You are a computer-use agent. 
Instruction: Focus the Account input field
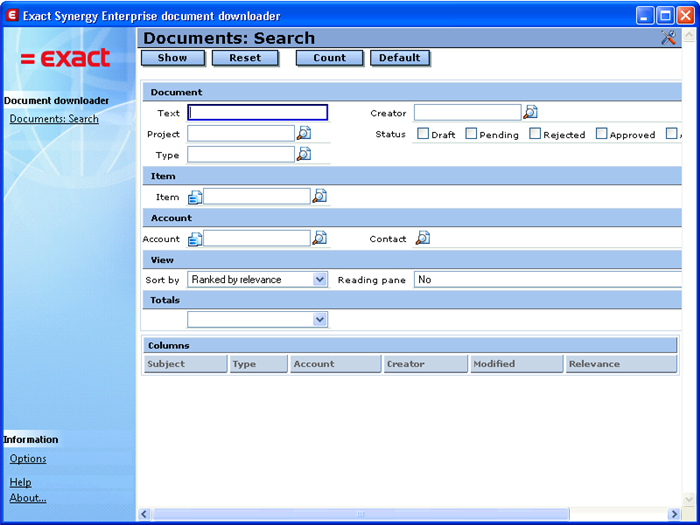point(257,238)
